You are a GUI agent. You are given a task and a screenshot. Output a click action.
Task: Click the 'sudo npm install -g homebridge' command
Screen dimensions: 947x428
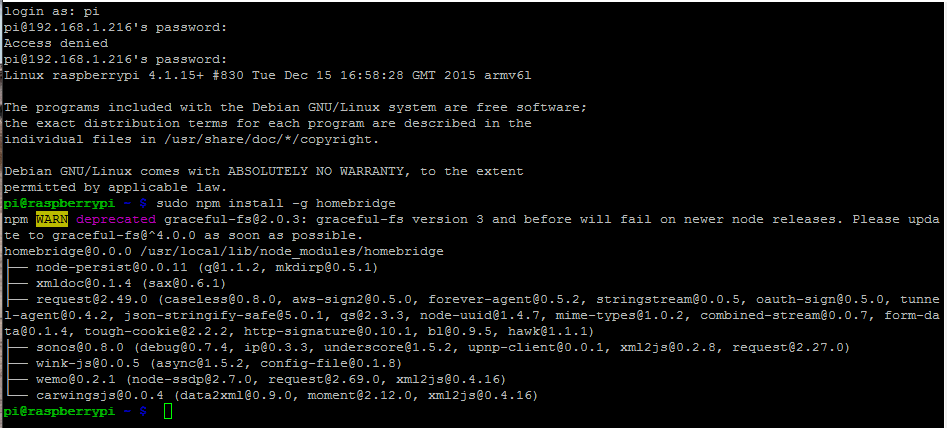point(276,203)
